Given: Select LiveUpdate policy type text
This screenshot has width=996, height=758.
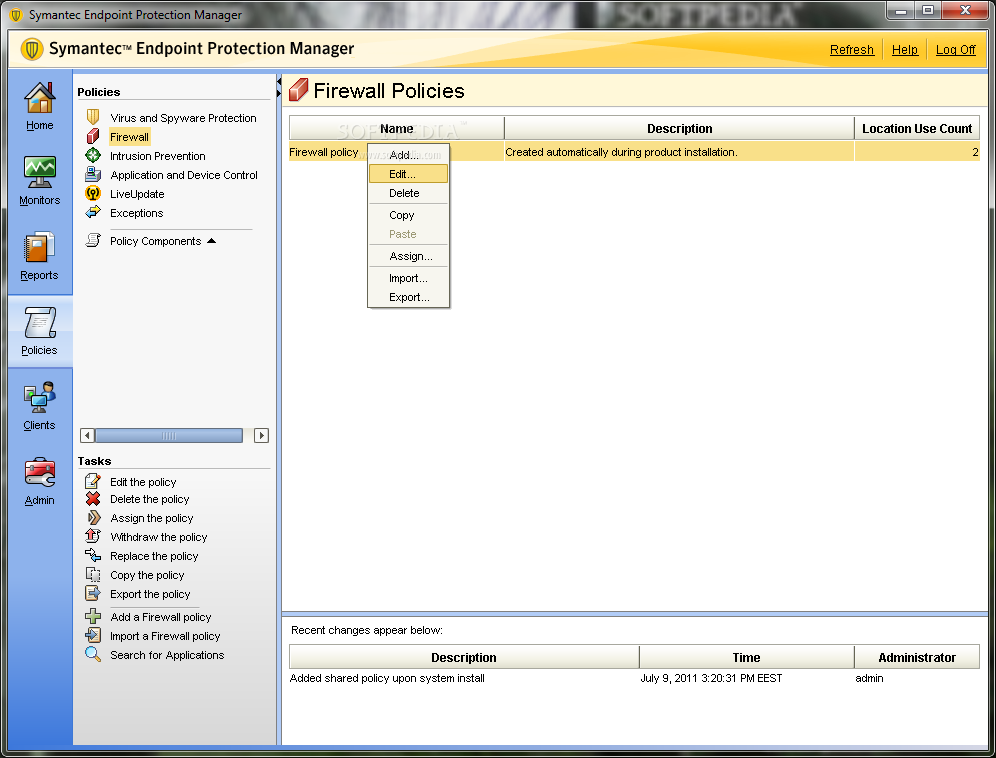Looking at the screenshot, I should tap(137, 194).
